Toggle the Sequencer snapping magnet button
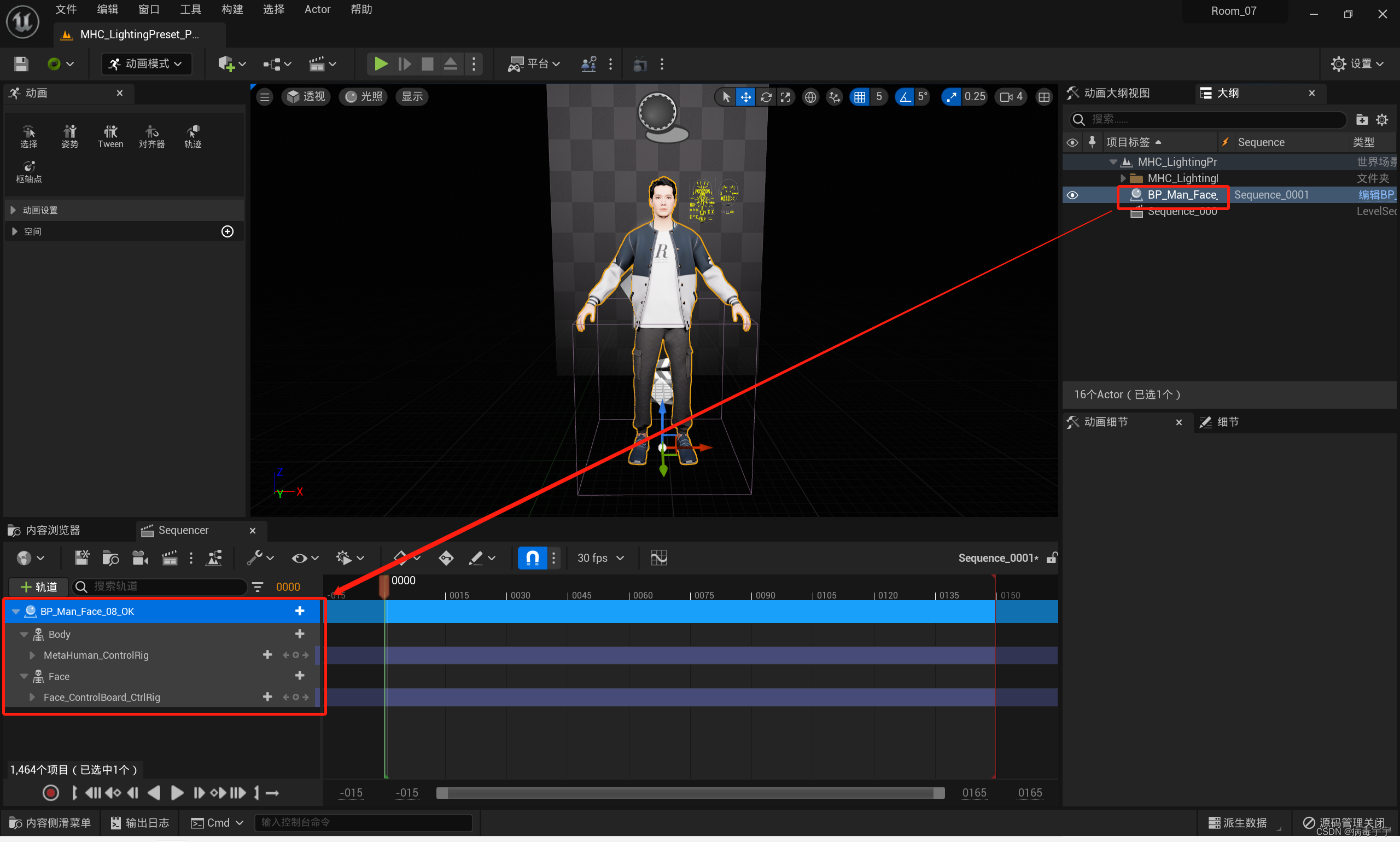This screenshot has width=1400, height=842. [x=532, y=558]
